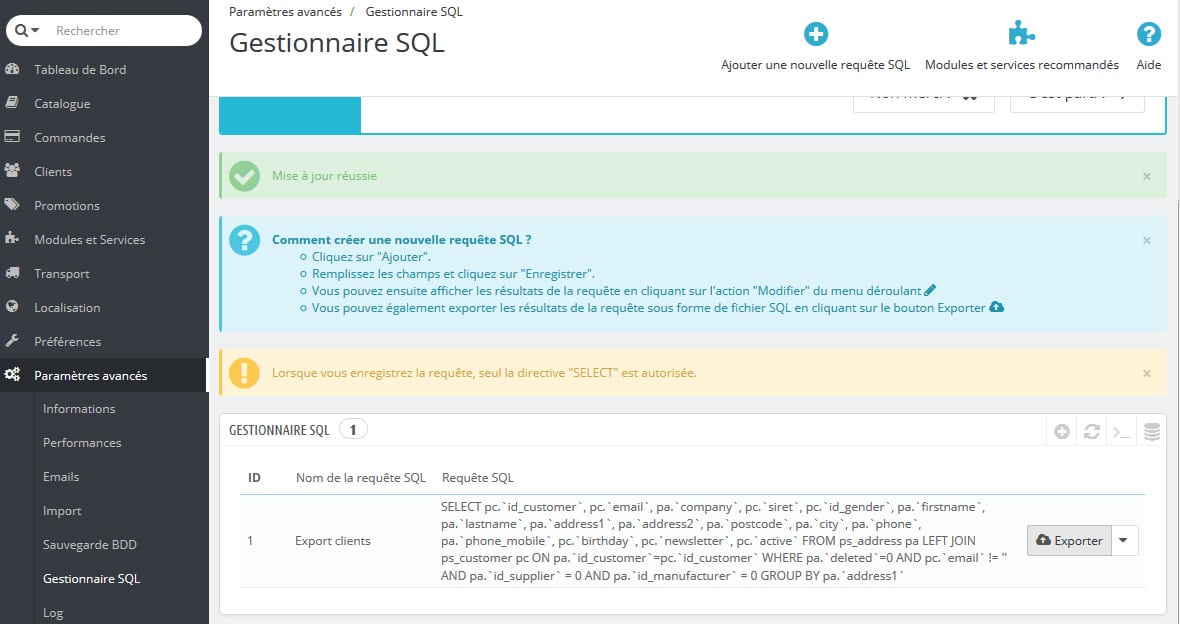Image resolution: width=1180 pixels, height=624 pixels.
Task: Click the Préférences wrench icon
Action: (x=12, y=340)
